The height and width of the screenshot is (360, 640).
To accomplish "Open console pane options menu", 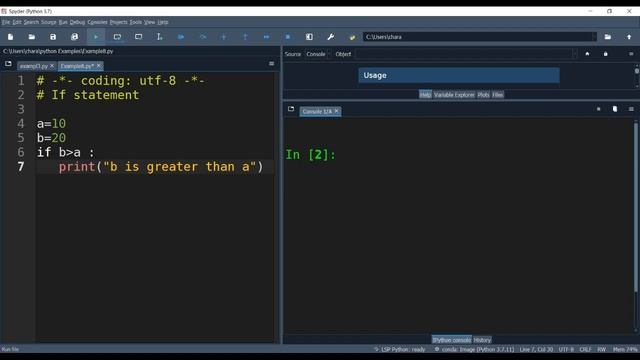I will 631,109.
